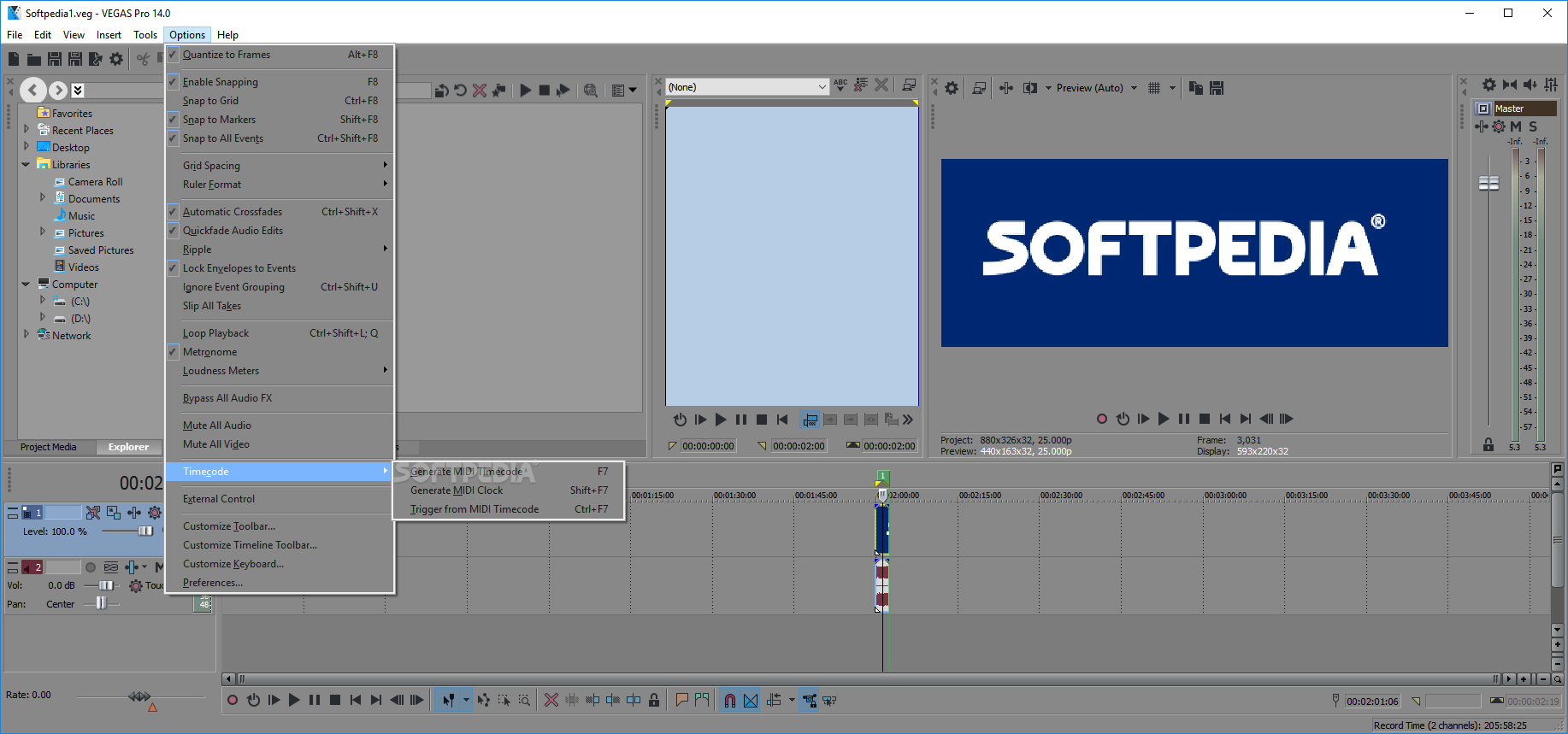Toggle Quickfade Audio Edits option
Screen dimensions: 1568x734
[280, 231]
